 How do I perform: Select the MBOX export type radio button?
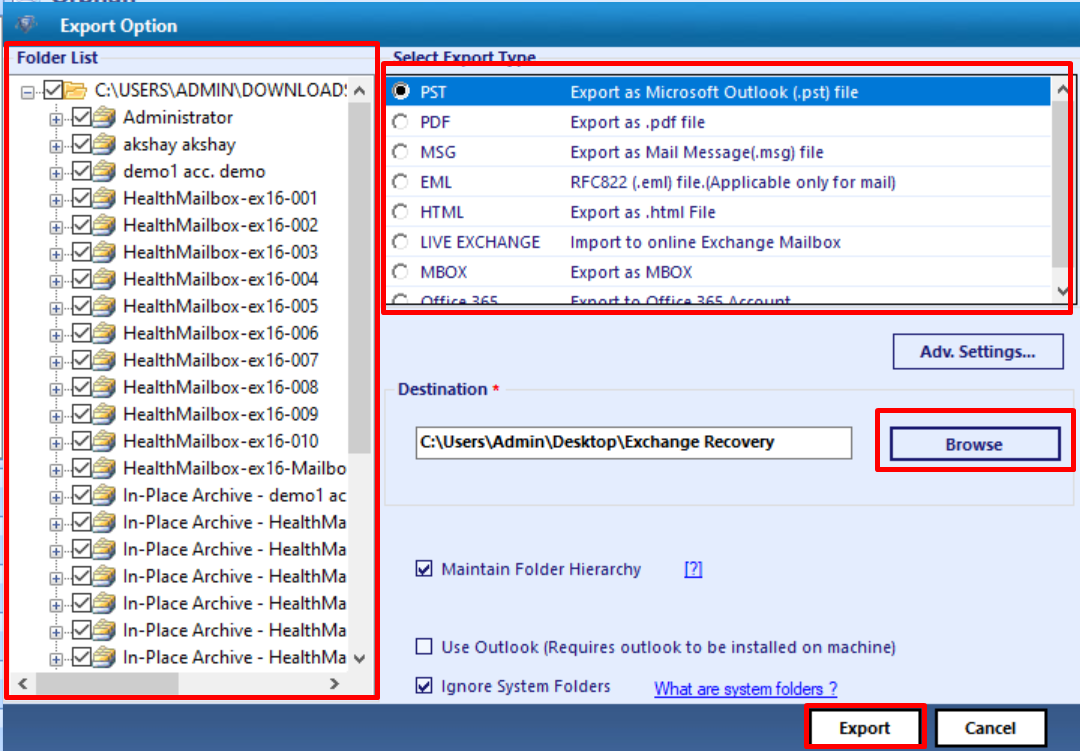point(400,271)
